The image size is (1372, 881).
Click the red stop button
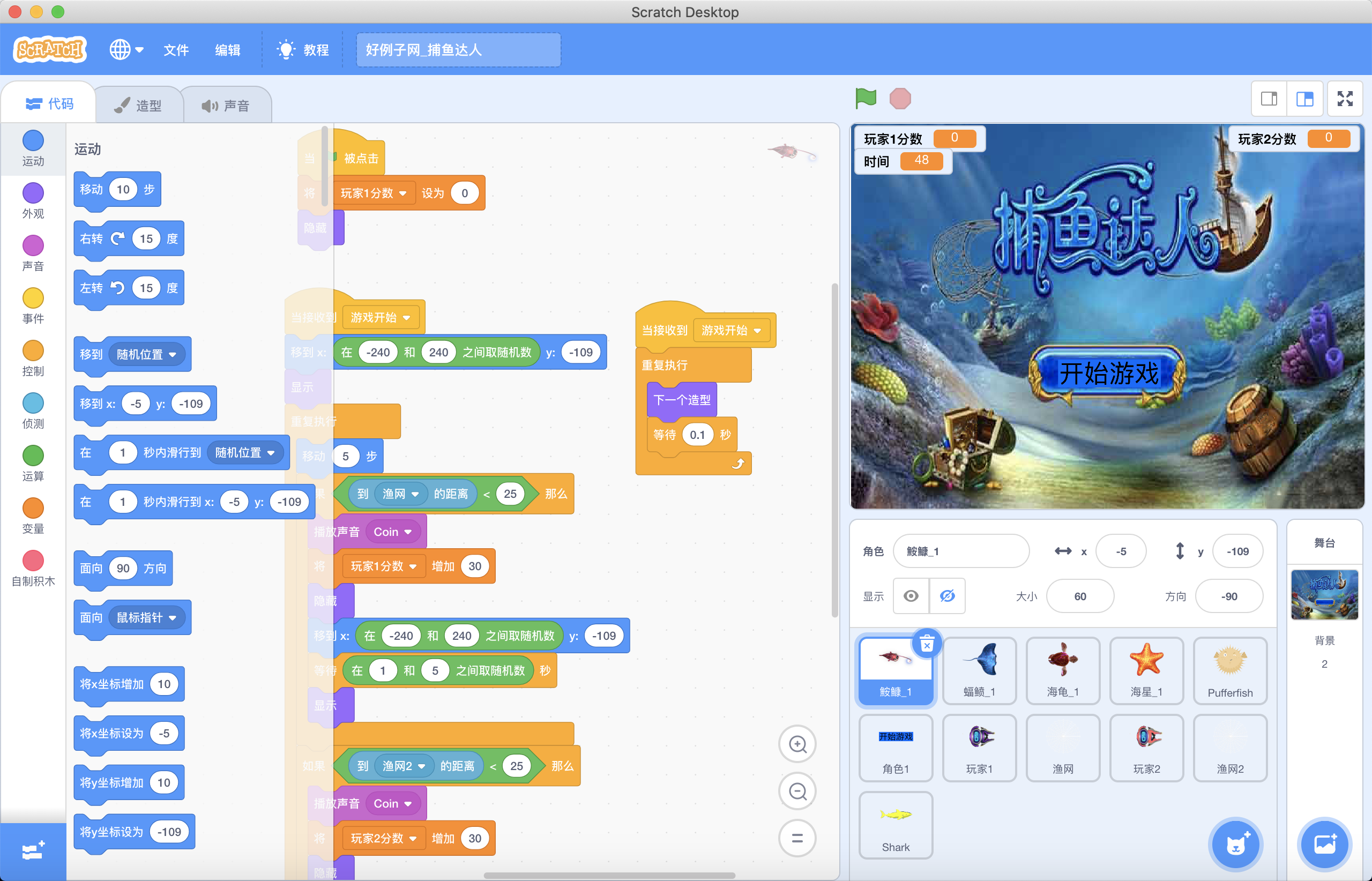point(900,99)
